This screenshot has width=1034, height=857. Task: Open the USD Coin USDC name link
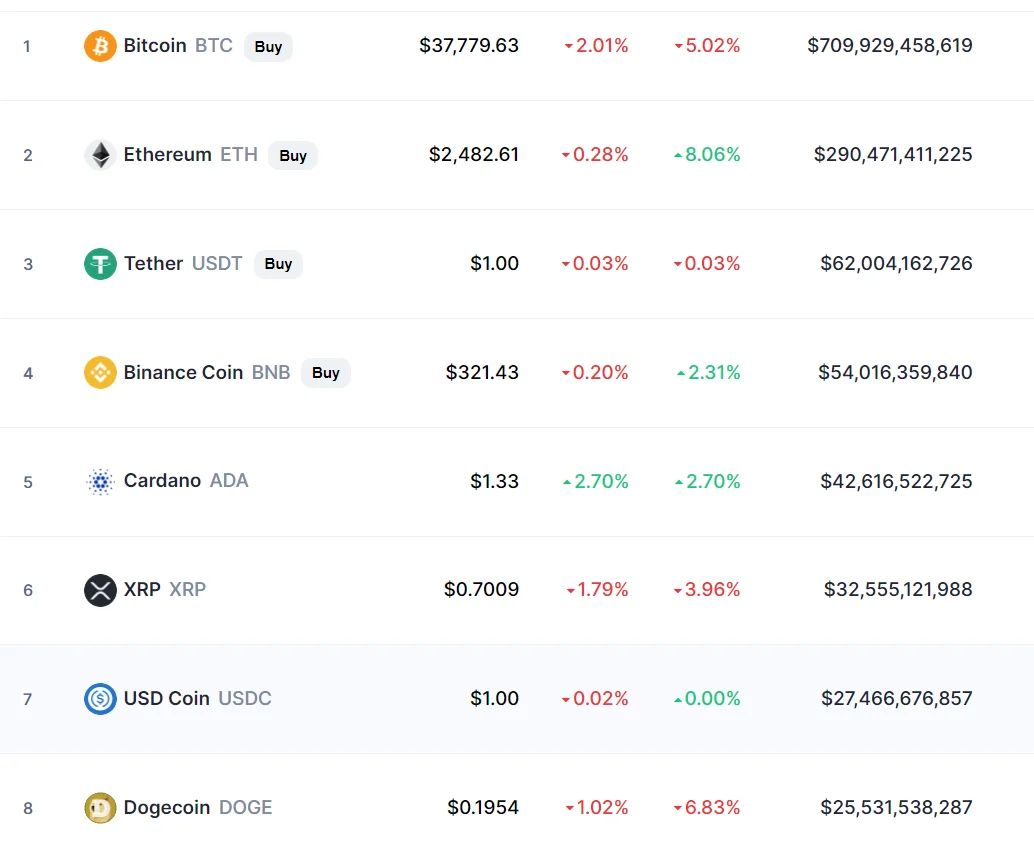point(198,698)
